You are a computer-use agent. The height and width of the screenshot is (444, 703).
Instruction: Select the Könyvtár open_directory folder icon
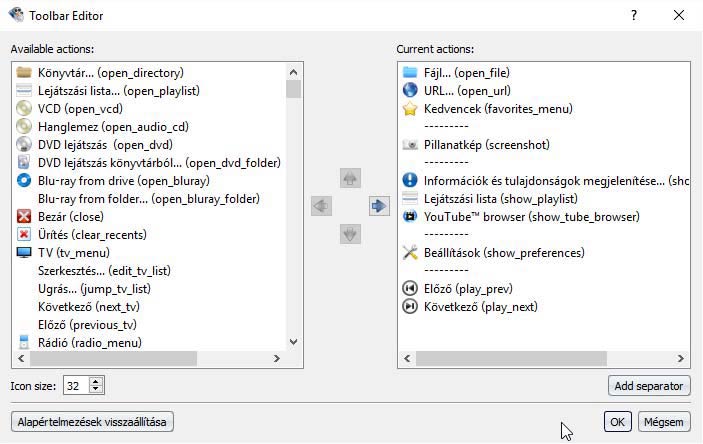24,73
